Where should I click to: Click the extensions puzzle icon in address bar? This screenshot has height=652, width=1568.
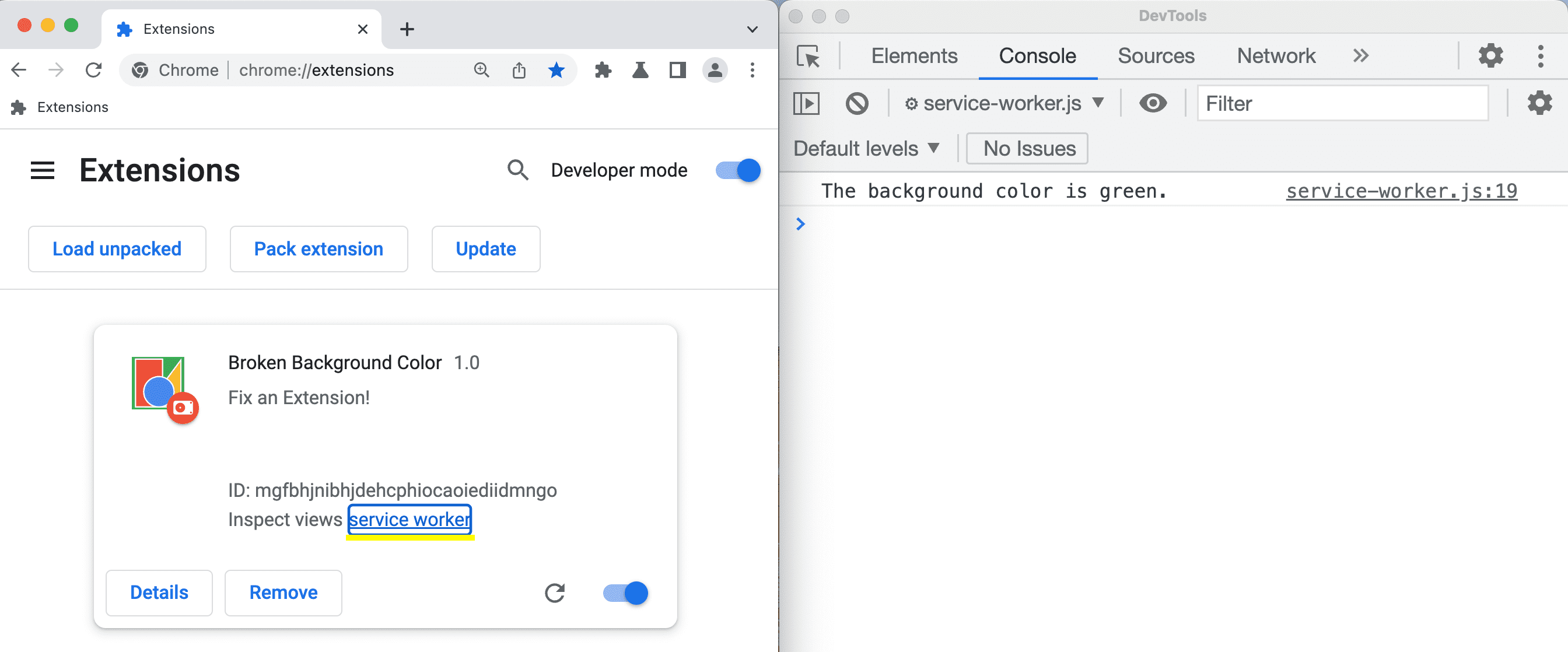coord(604,70)
